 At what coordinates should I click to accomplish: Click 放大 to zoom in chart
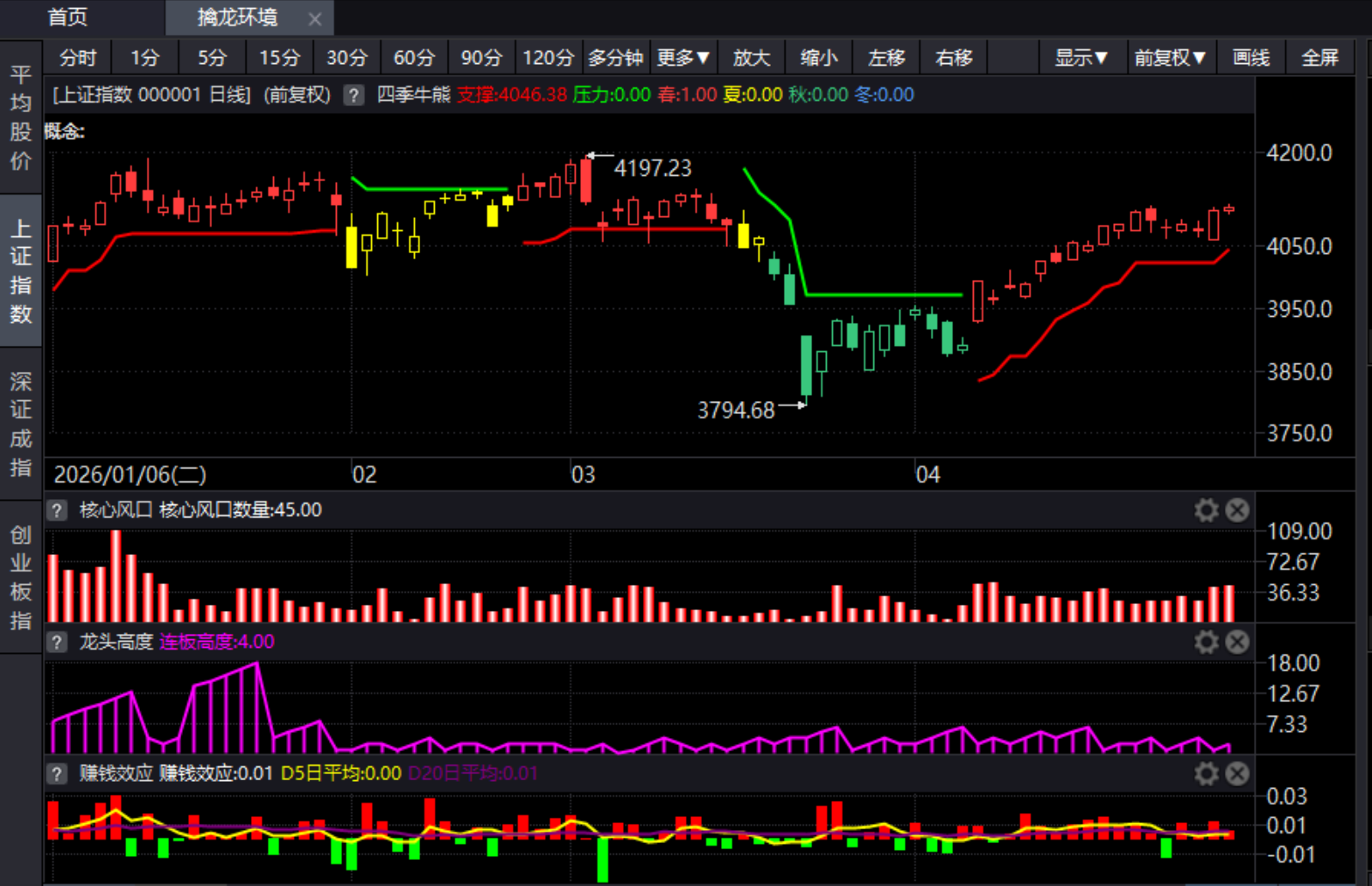click(752, 58)
